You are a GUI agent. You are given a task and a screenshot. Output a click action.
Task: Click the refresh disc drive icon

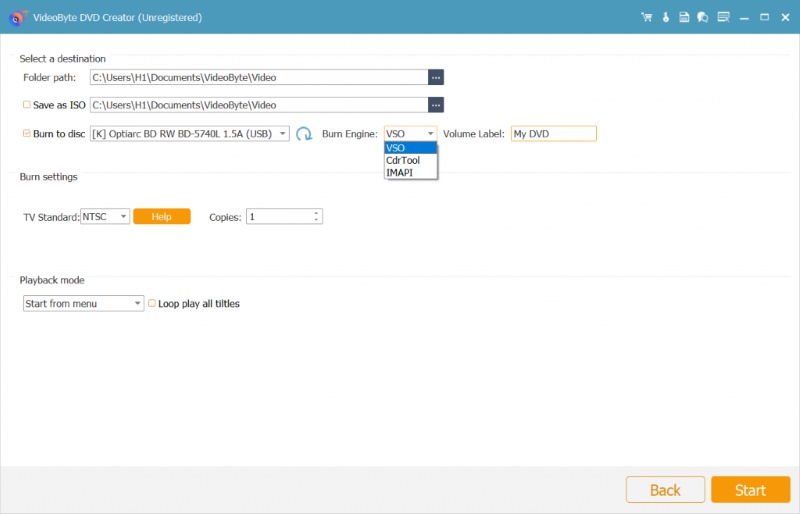(304, 134)
